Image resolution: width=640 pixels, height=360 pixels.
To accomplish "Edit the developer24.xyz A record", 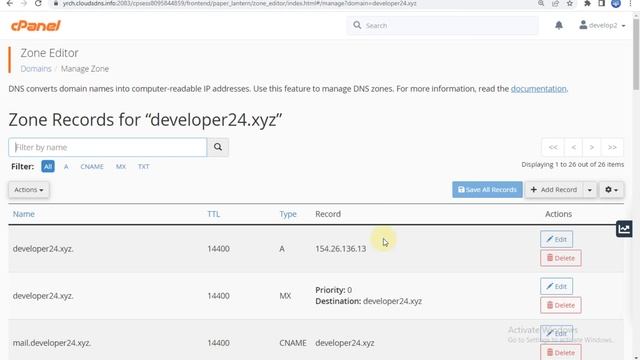I will click(556, 239).
